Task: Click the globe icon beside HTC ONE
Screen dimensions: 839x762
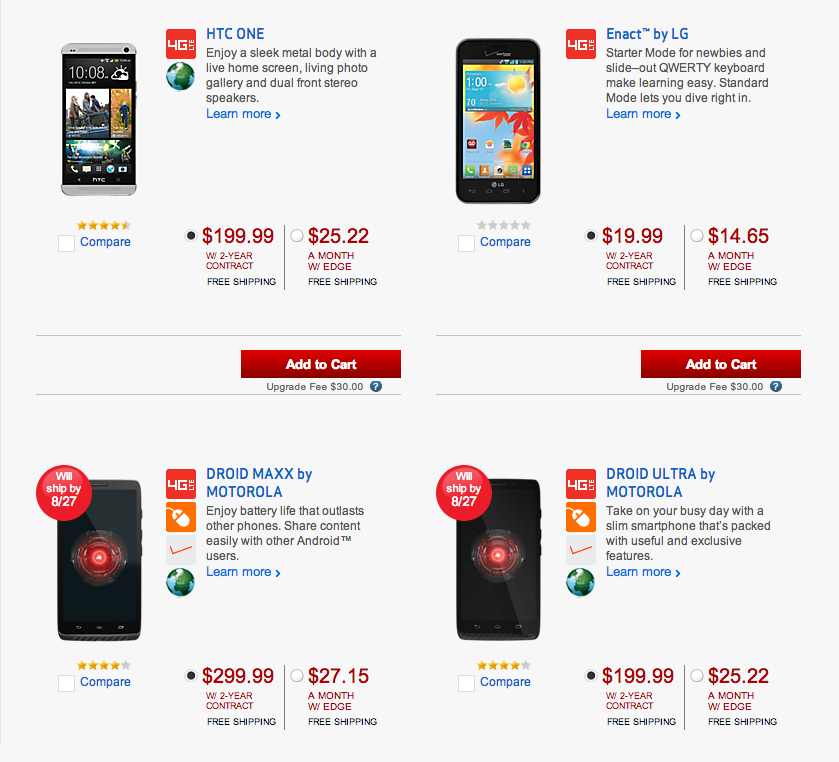Action: 181,78
